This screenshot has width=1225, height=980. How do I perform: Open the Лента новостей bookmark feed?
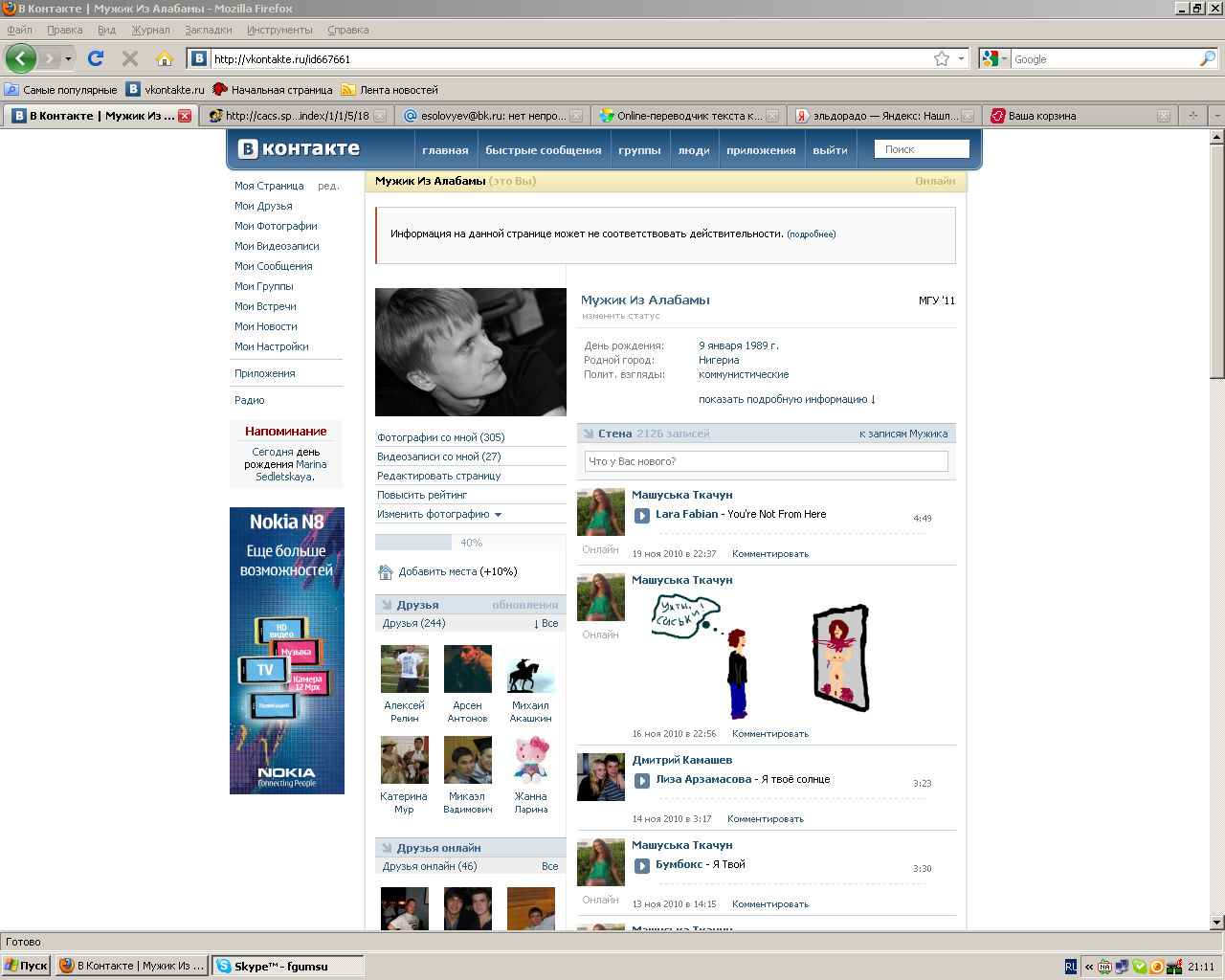(x=390, y=89)
